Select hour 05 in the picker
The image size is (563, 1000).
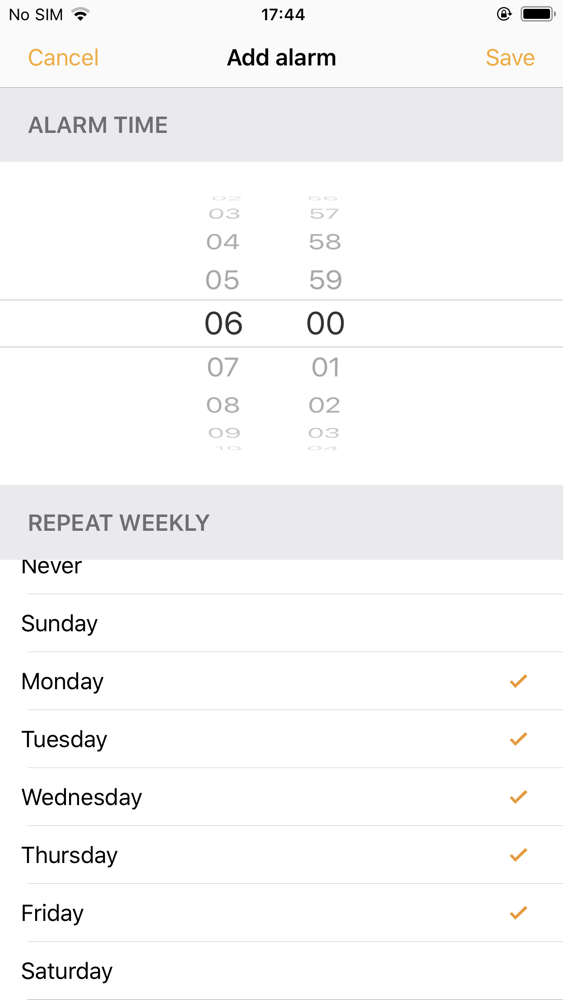[223, 280]
